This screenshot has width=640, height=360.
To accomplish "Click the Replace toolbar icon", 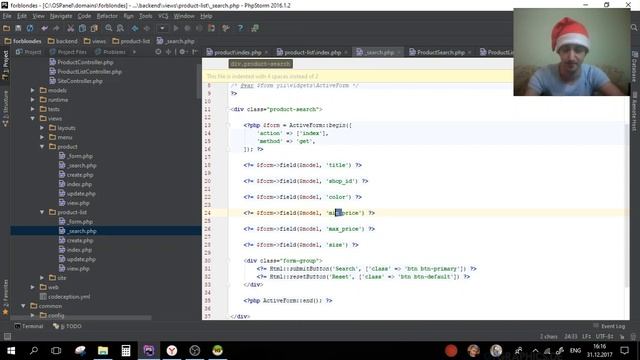I will [120, 28].
